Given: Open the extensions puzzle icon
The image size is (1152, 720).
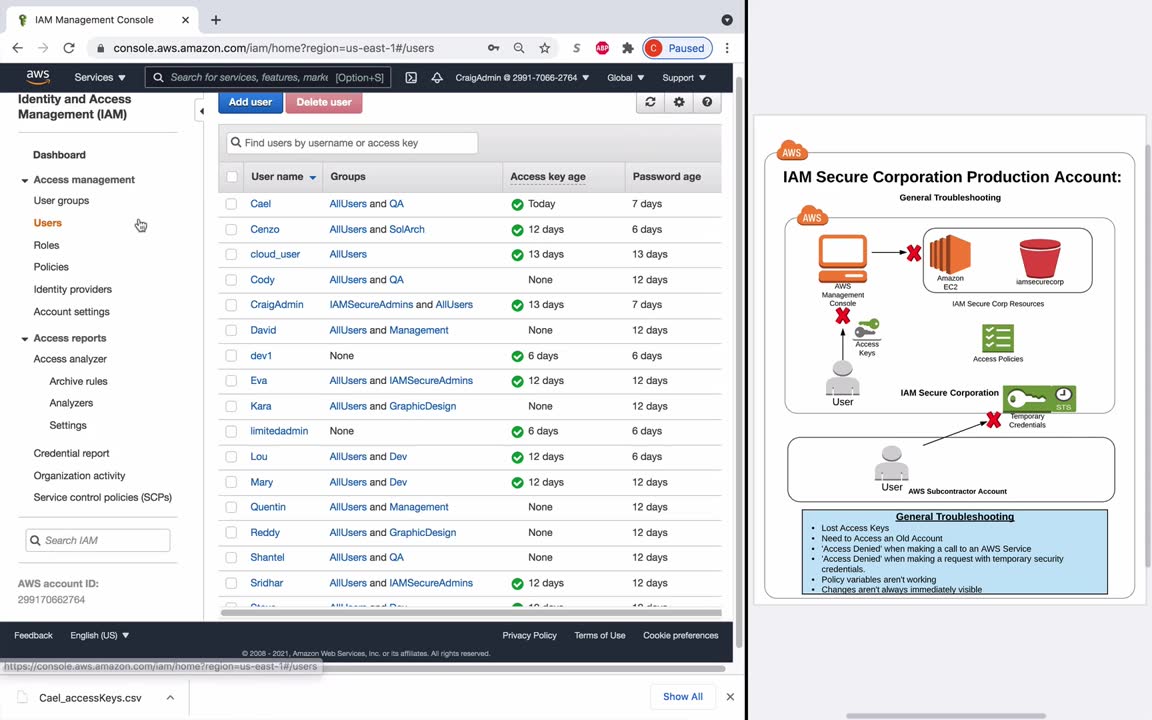Looking at the screenshot, I should point(627,48).
